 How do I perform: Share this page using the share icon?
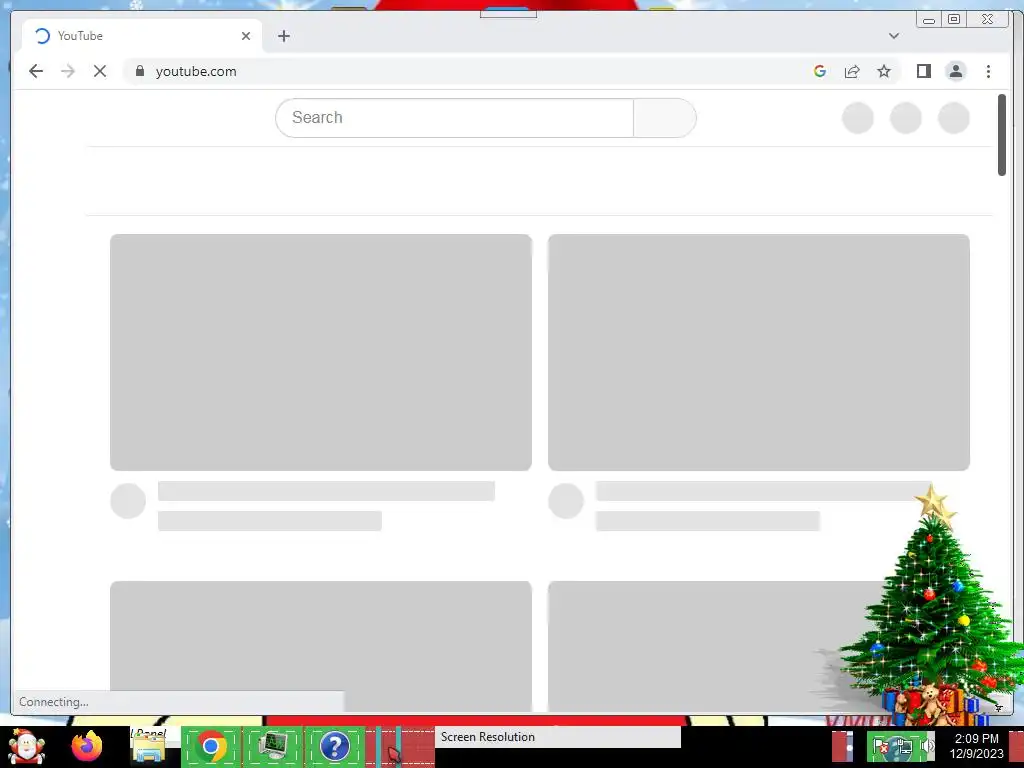(x=852, y=71)
